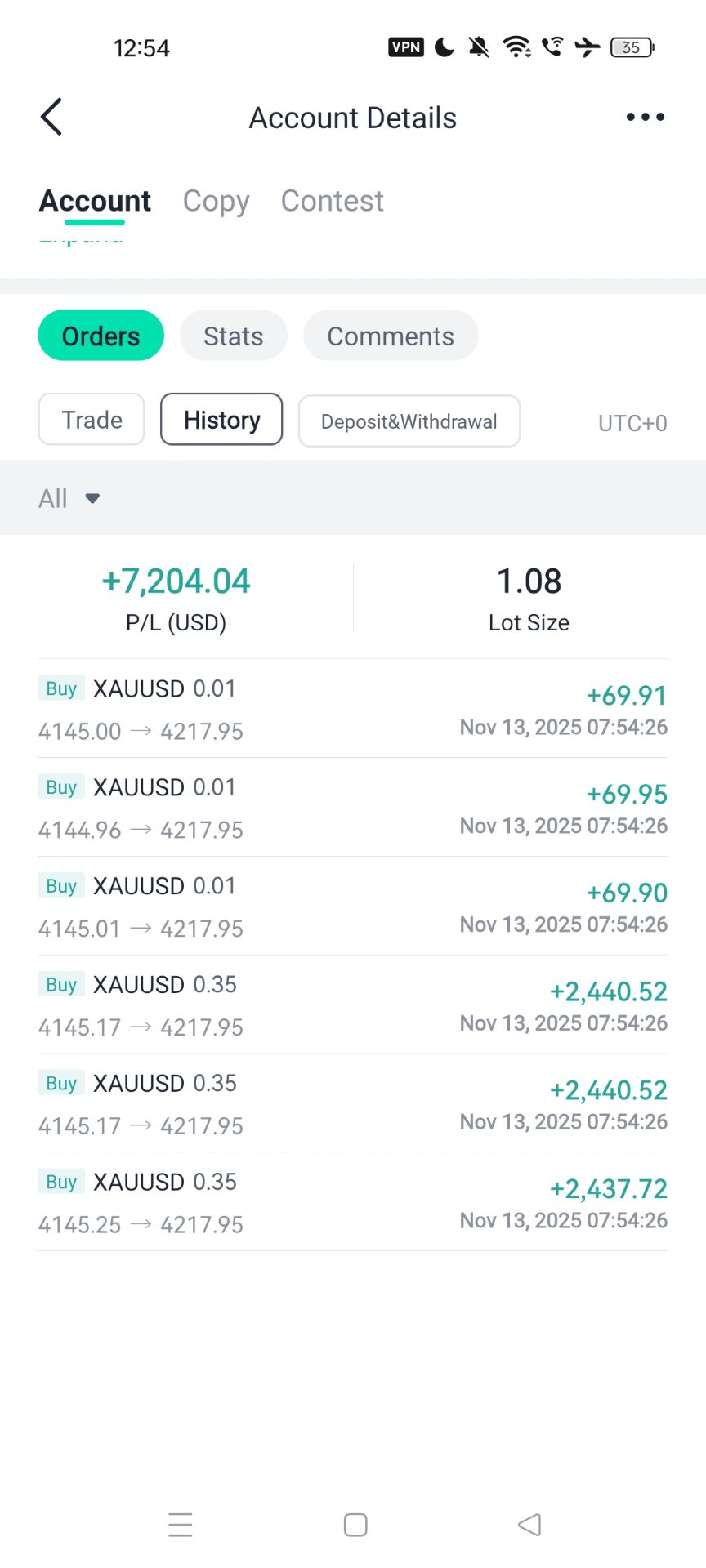This screenshot has height=1568, width=706.
Task: Show the Stats section
Action: pos(233,336)
